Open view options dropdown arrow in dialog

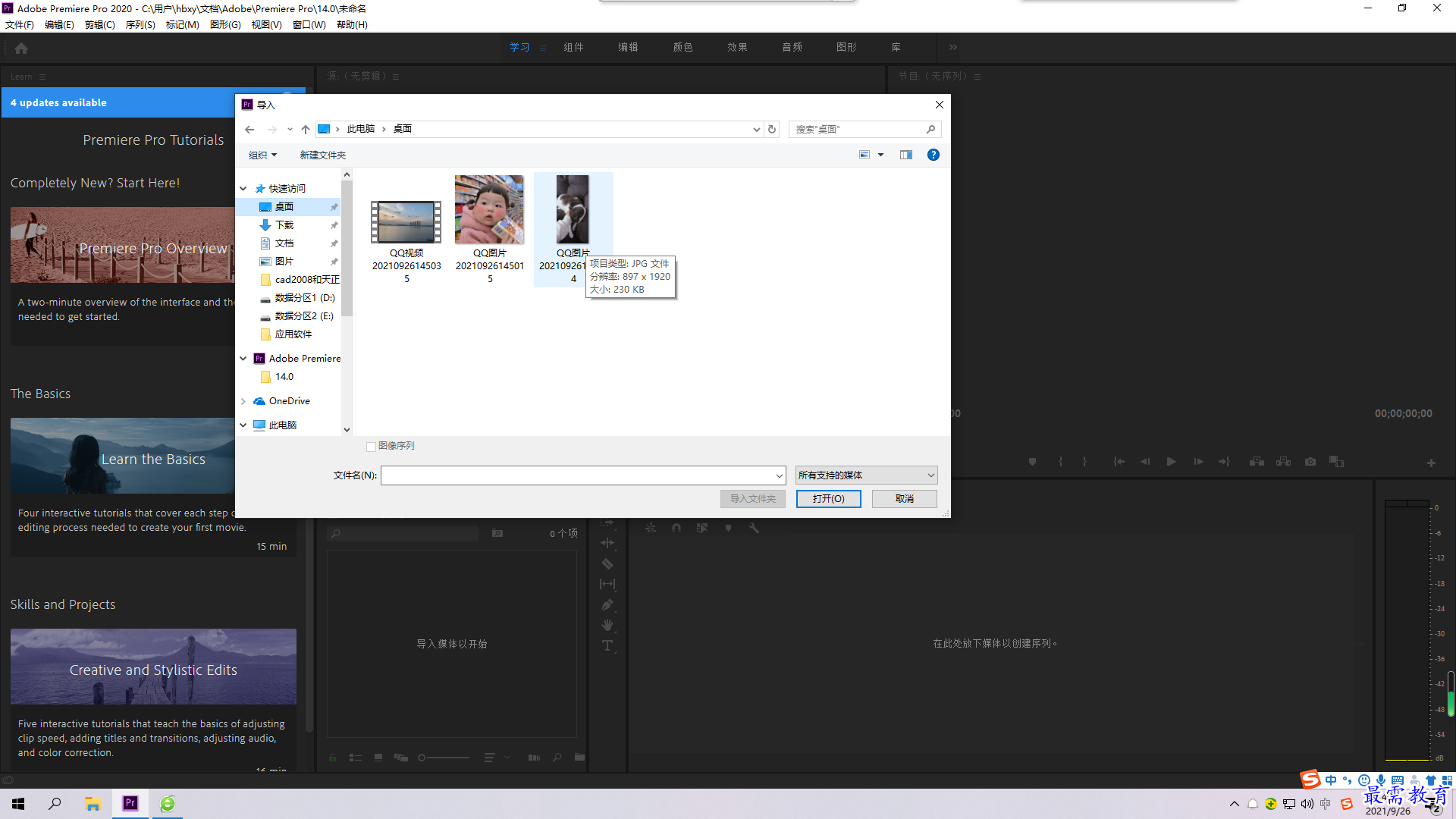pos(880,155)
